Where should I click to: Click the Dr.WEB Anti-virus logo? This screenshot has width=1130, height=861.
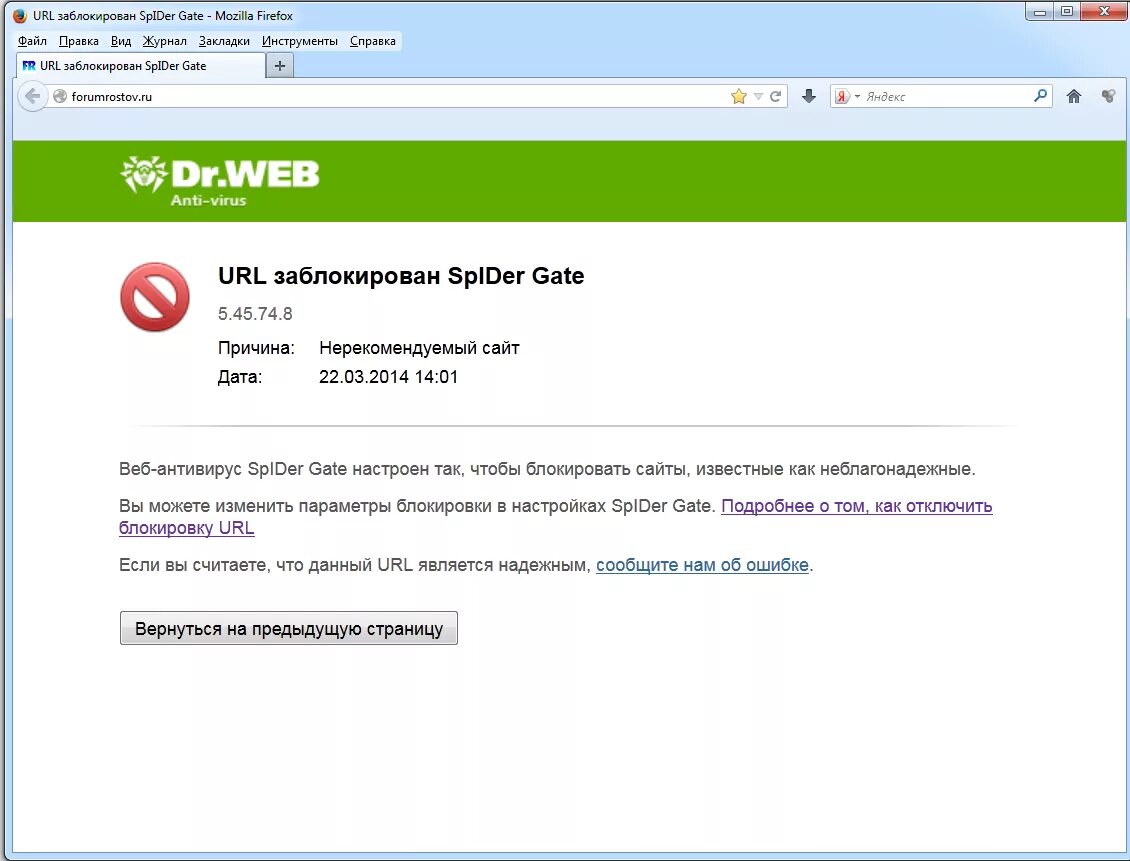pos(220,182)
